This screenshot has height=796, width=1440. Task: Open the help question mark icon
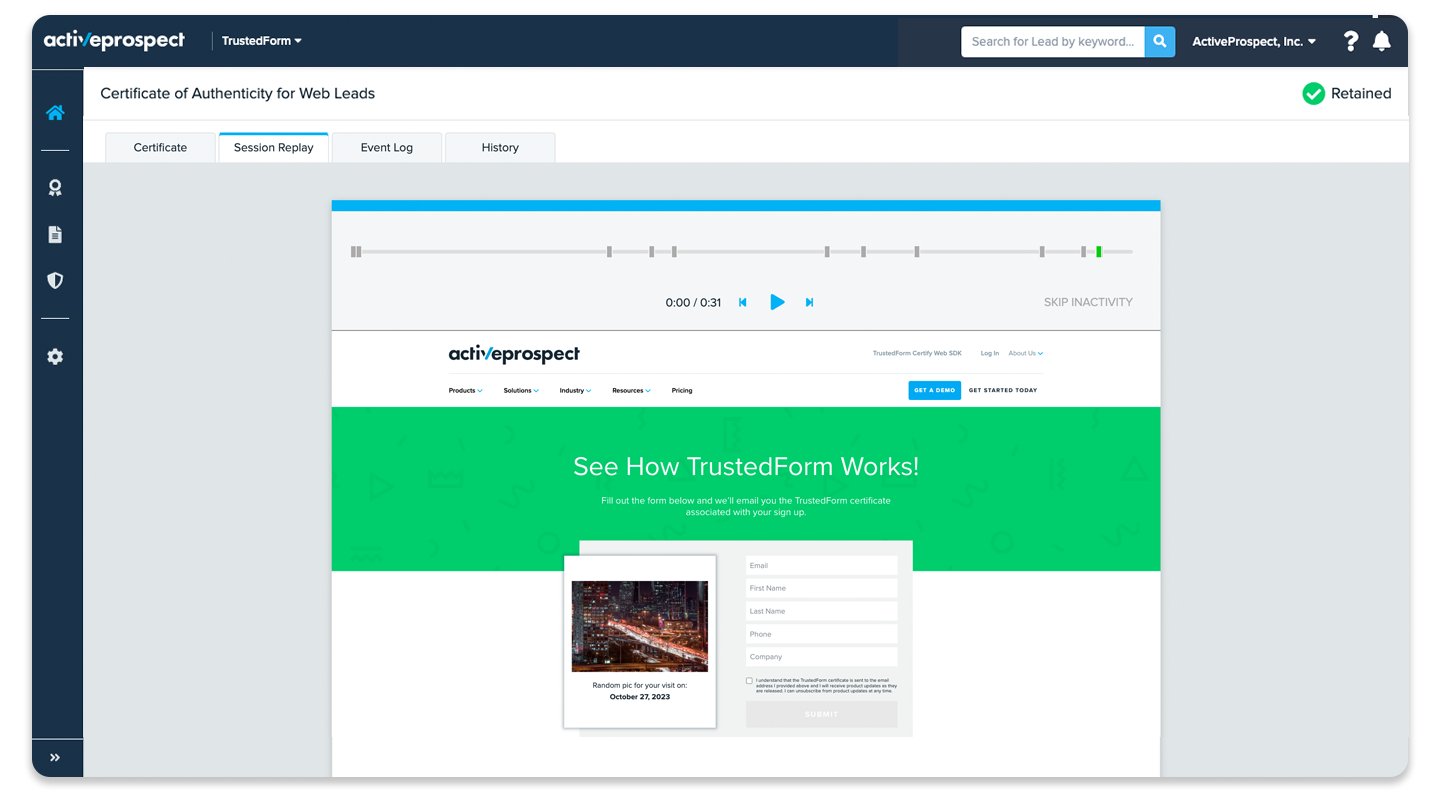click(1351, 41)
